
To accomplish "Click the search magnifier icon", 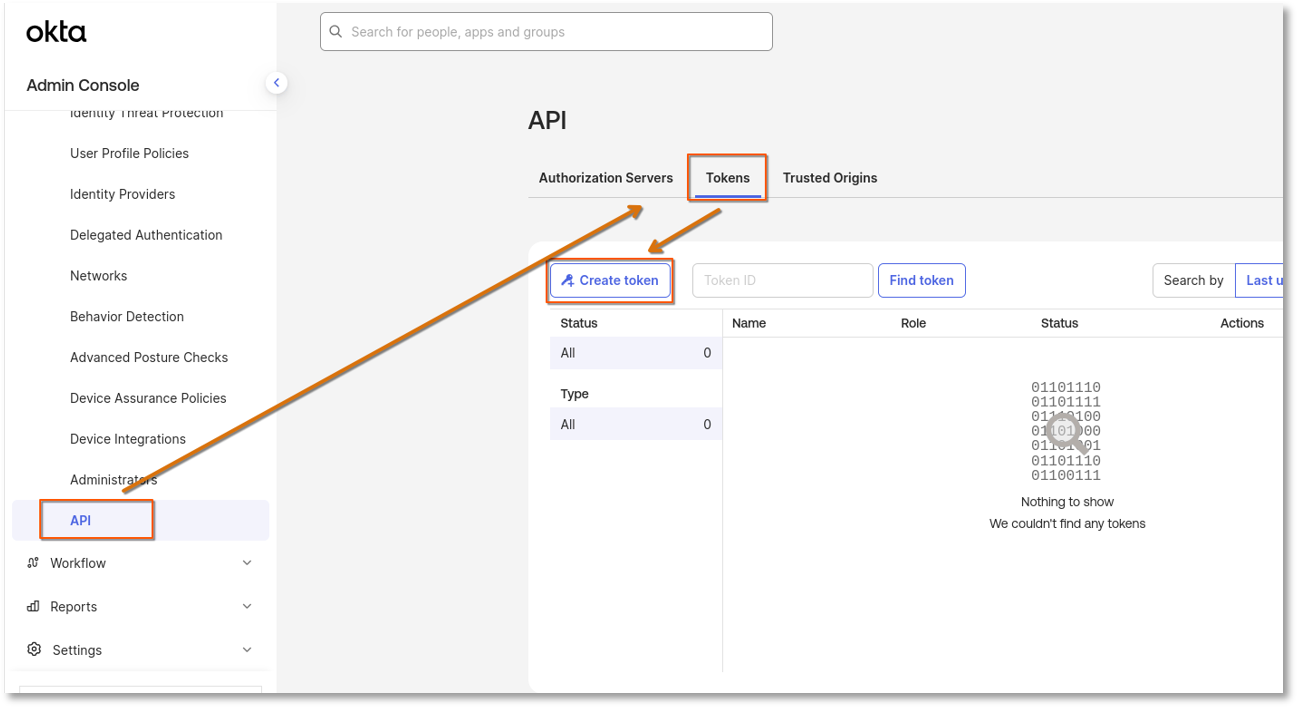I will coord(336,32).
